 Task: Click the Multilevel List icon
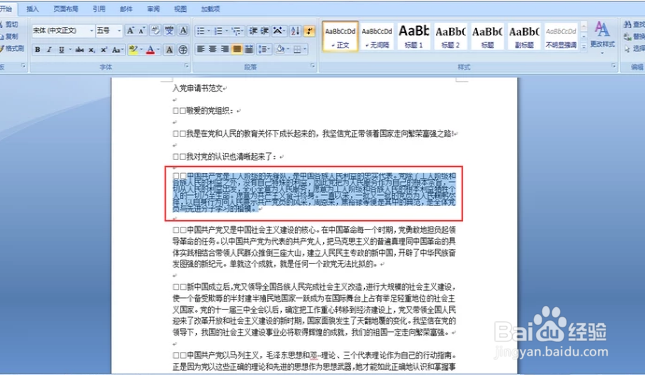point(236,31)
